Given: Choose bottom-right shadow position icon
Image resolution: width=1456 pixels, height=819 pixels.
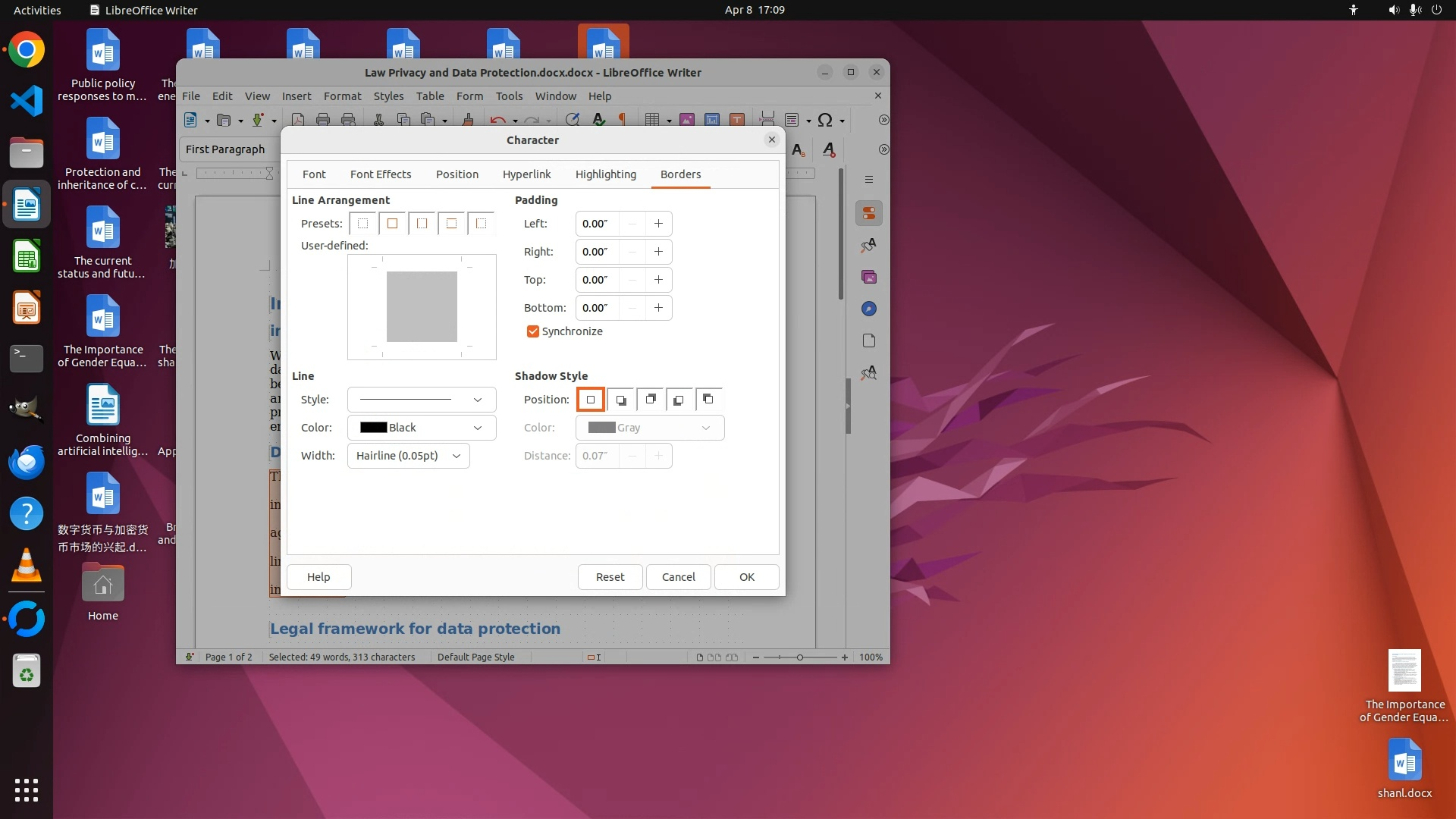Looking at the screenshot, I should (x=620, y=400).
